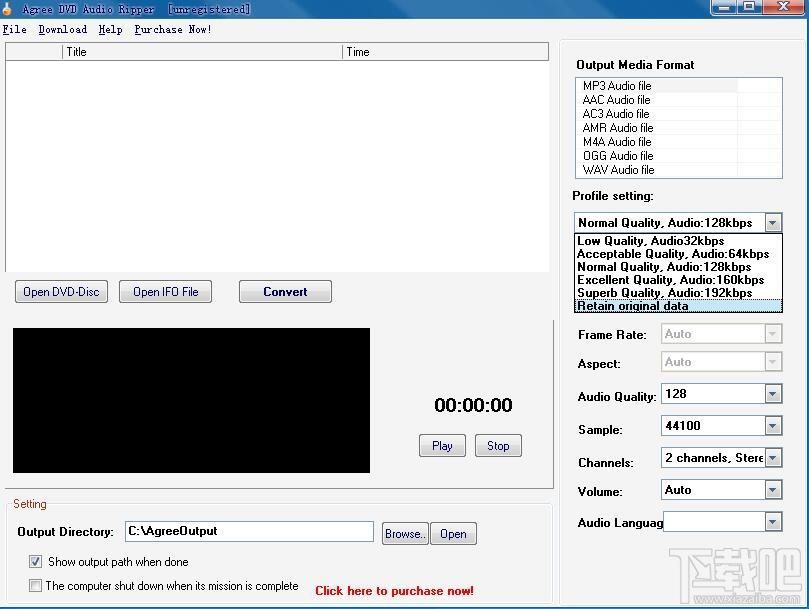Open the Audio Language dropdown
This screenshot has height=609, width=809.
772,522
